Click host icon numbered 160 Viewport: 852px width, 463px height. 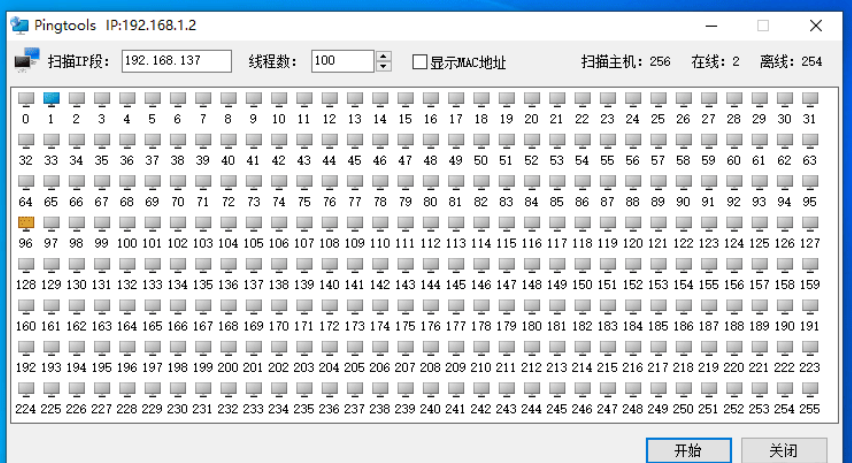pyautogui.click(x=26, y=306)
